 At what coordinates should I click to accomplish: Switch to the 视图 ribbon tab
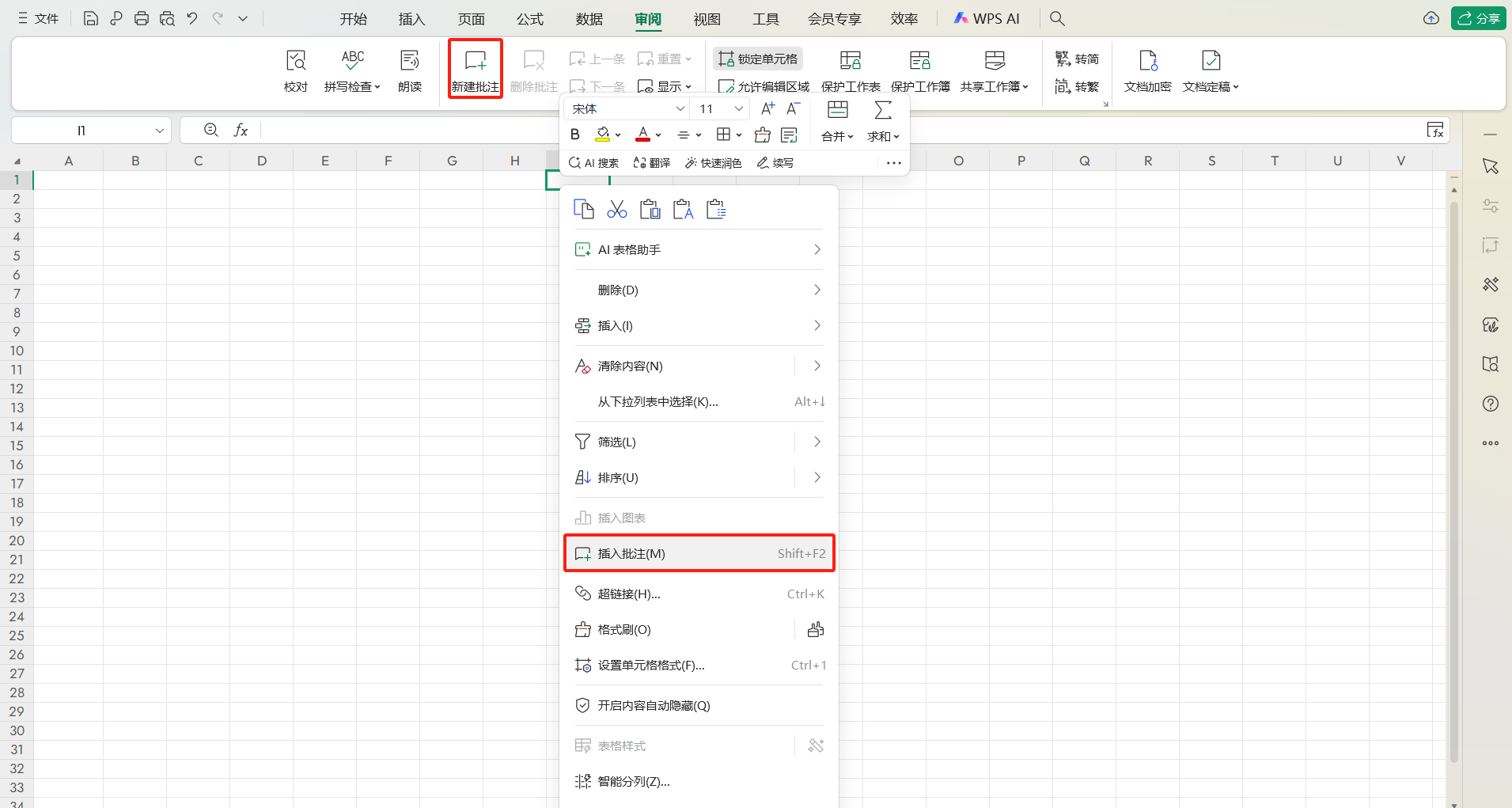click(706, 18)
